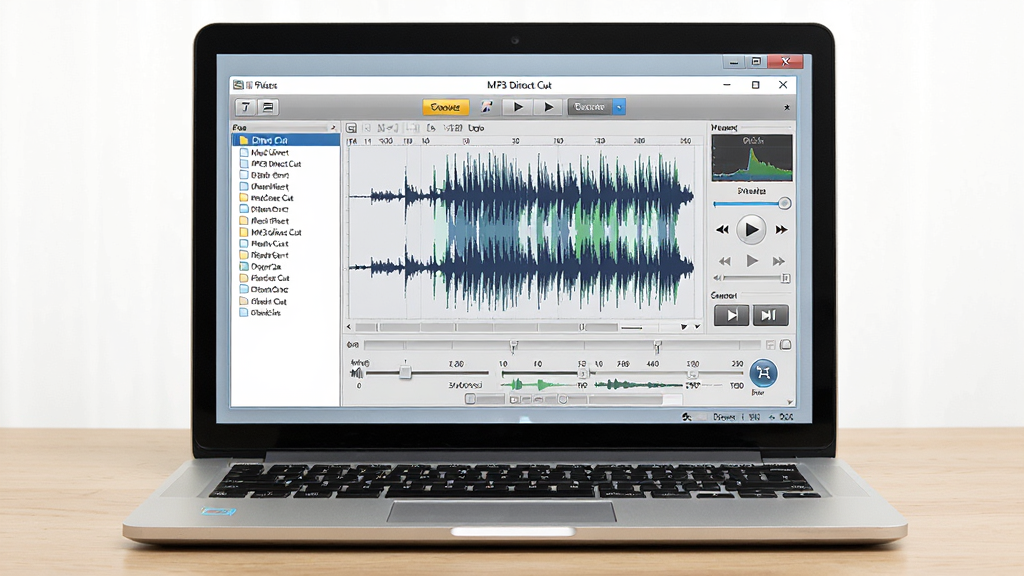Click the rounded square icon at the marker track's end
The image size is (1024, 576).
[786, 345]
